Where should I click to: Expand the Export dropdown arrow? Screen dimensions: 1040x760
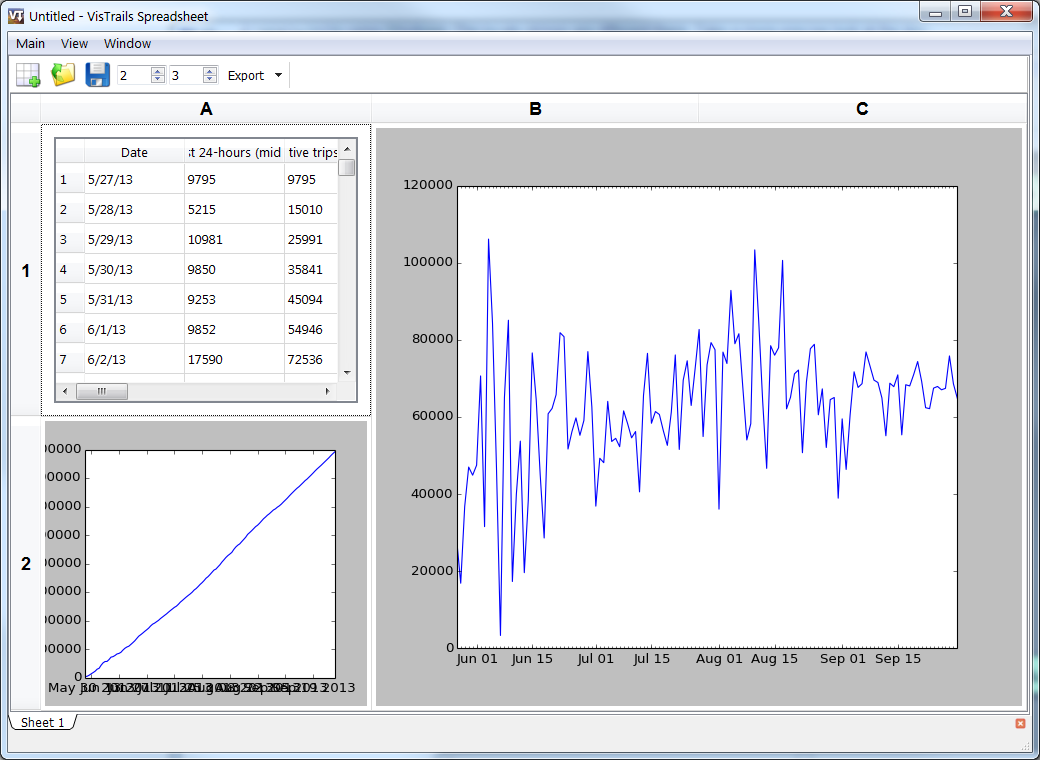point(278,76)
